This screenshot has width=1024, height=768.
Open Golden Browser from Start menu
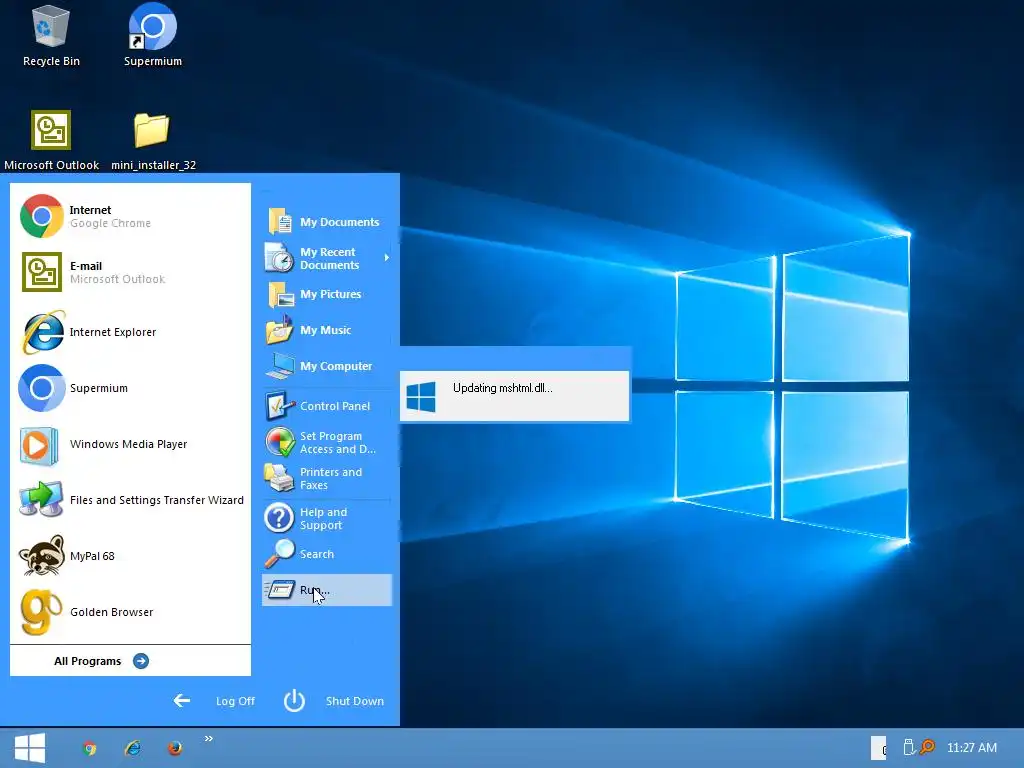coord(131,612)
